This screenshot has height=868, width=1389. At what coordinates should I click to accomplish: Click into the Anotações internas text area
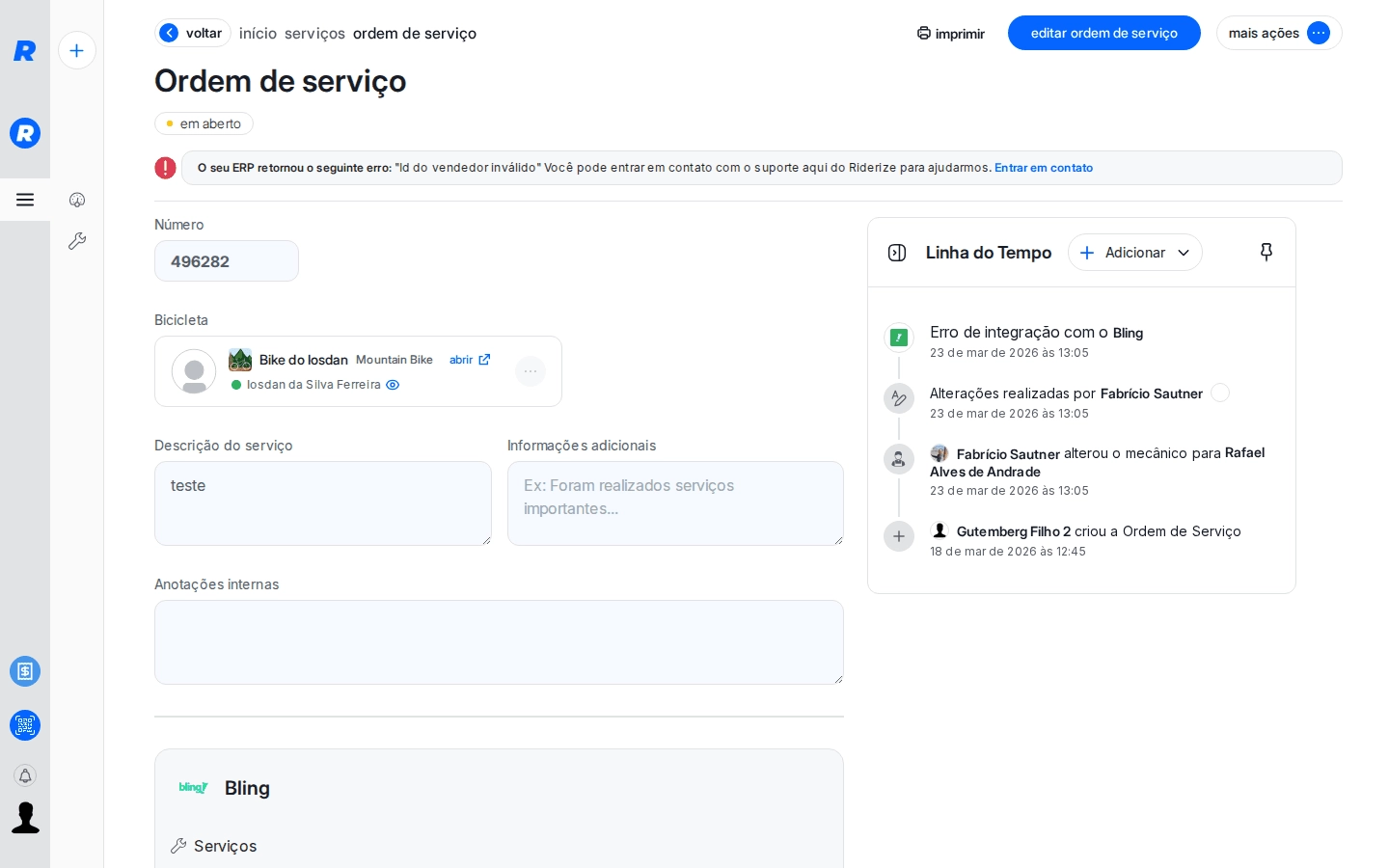click(499, 642)
